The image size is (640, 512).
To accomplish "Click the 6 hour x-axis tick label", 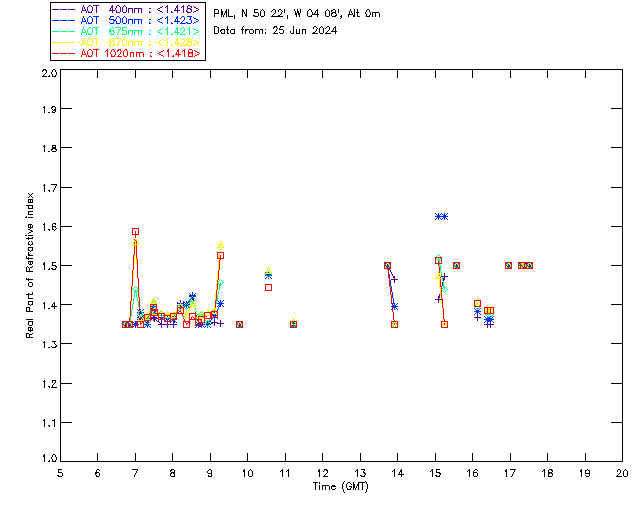I will pyautogui.click(x=98, y=473).
